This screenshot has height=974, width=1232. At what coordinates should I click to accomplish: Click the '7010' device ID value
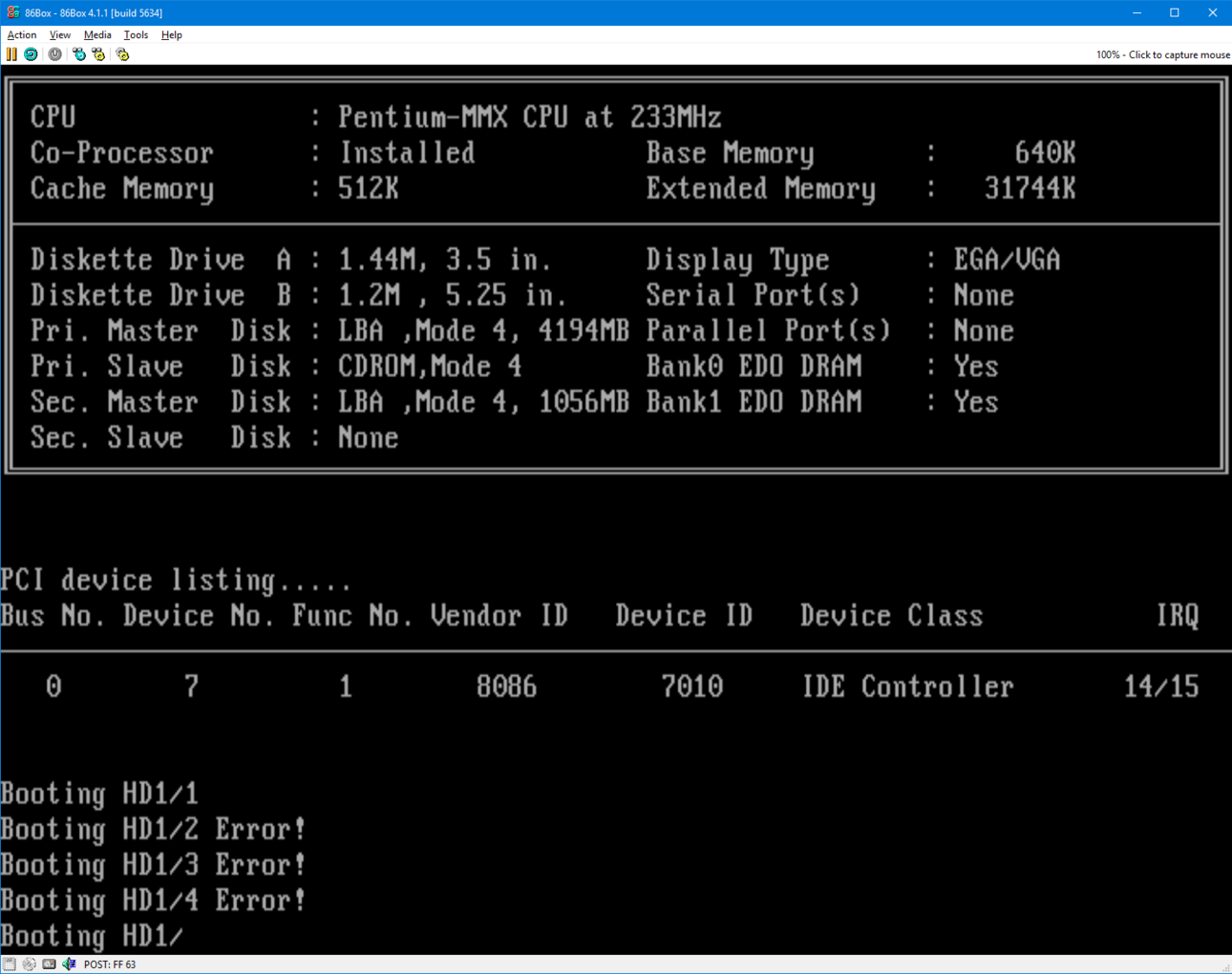[691, 687]
